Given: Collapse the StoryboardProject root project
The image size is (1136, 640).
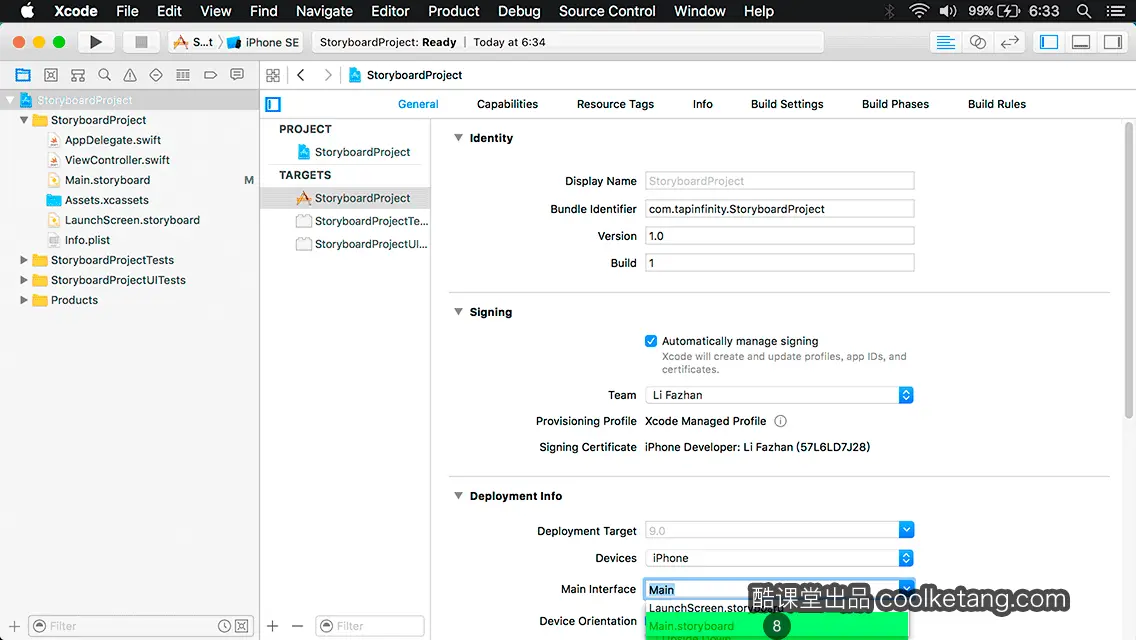Looking at the screenshot, I should pos(10,100).
